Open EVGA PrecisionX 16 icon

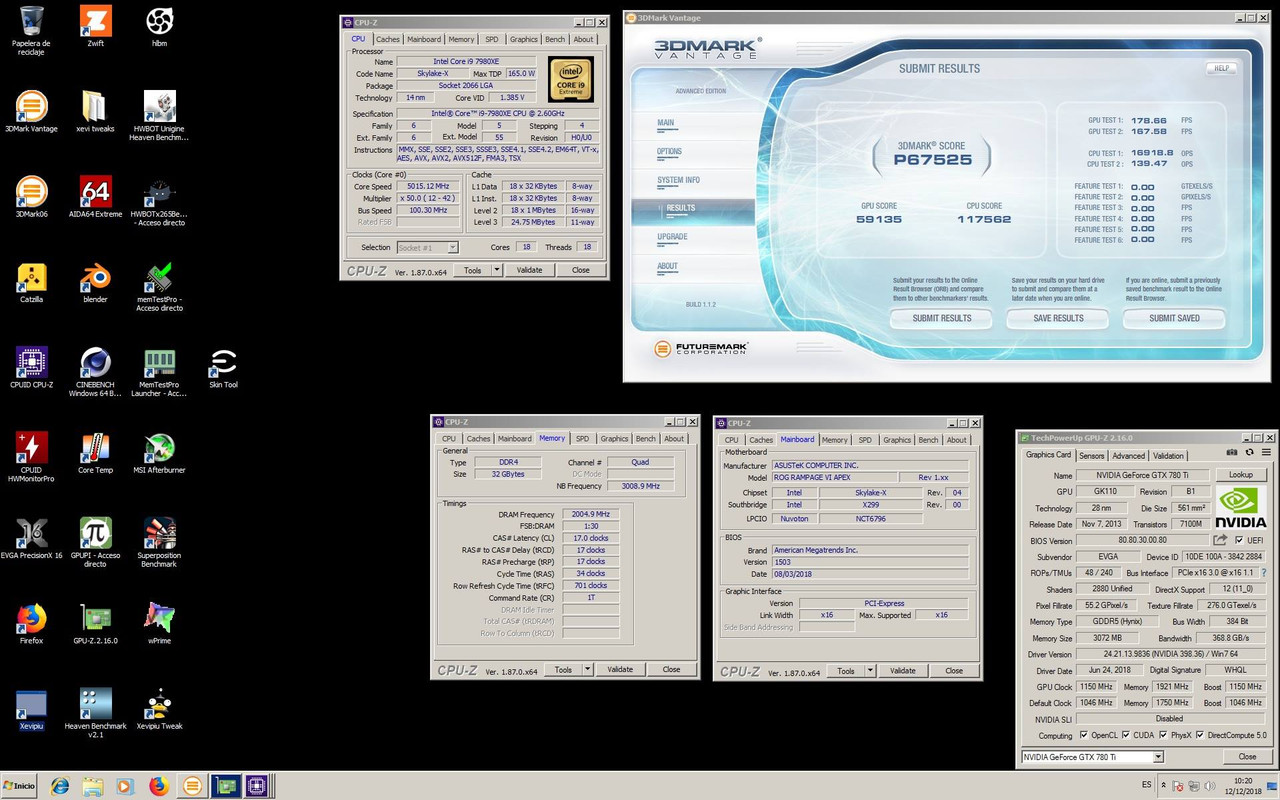pos(31,539)
